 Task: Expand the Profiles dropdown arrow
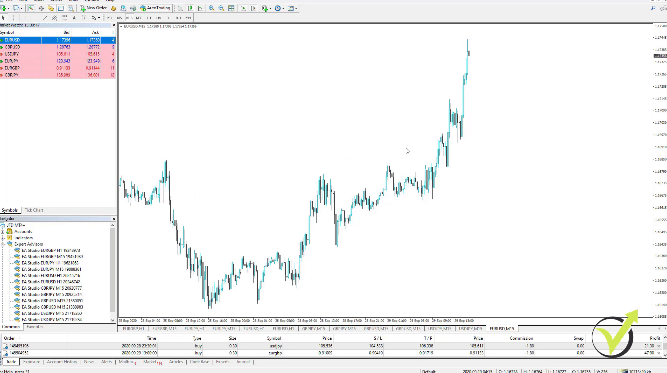[x=22, y=9]
